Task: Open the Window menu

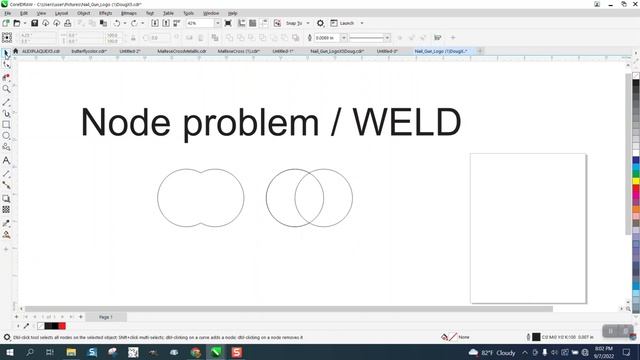Action: [x=211, y=13]
